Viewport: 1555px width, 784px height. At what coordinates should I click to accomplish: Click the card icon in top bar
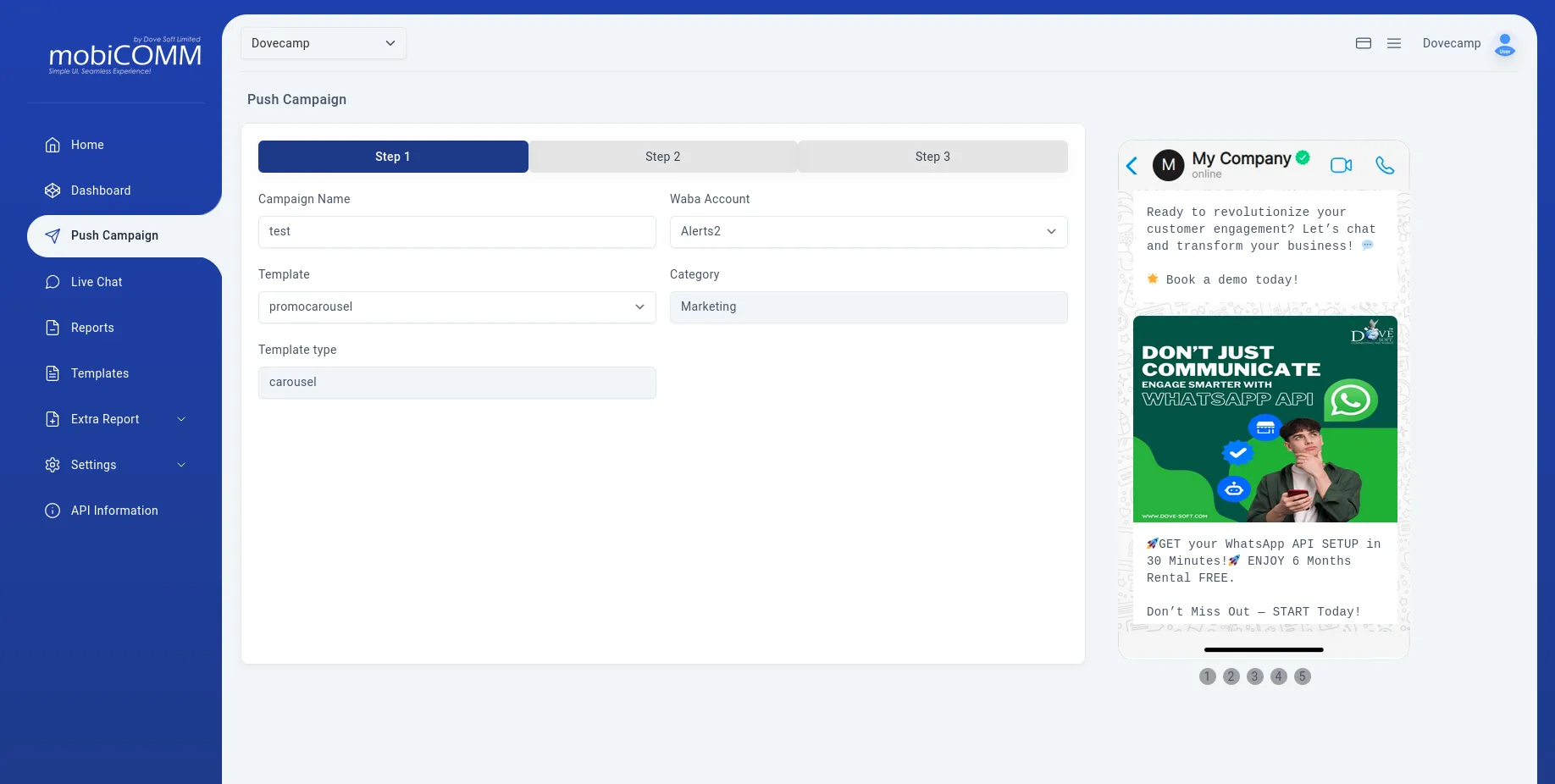(x=1364, y=43)
